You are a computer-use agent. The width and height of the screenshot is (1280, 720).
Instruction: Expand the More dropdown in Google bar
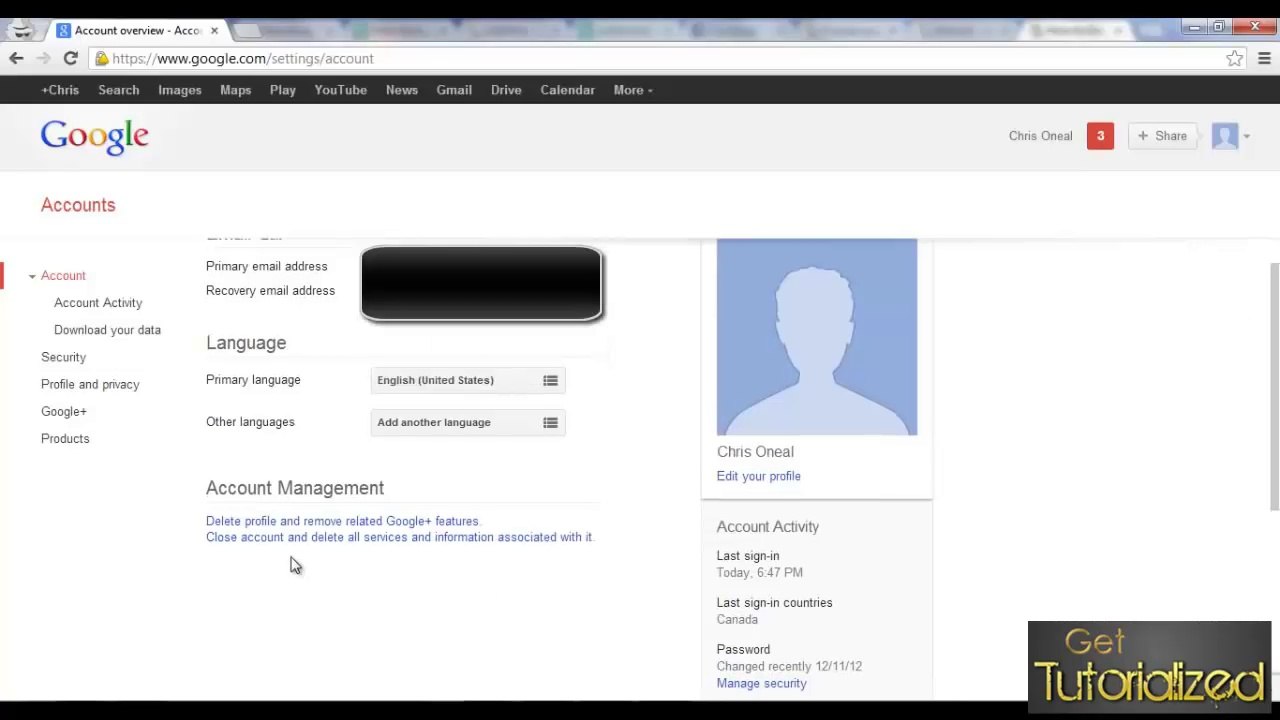[633, 90]
